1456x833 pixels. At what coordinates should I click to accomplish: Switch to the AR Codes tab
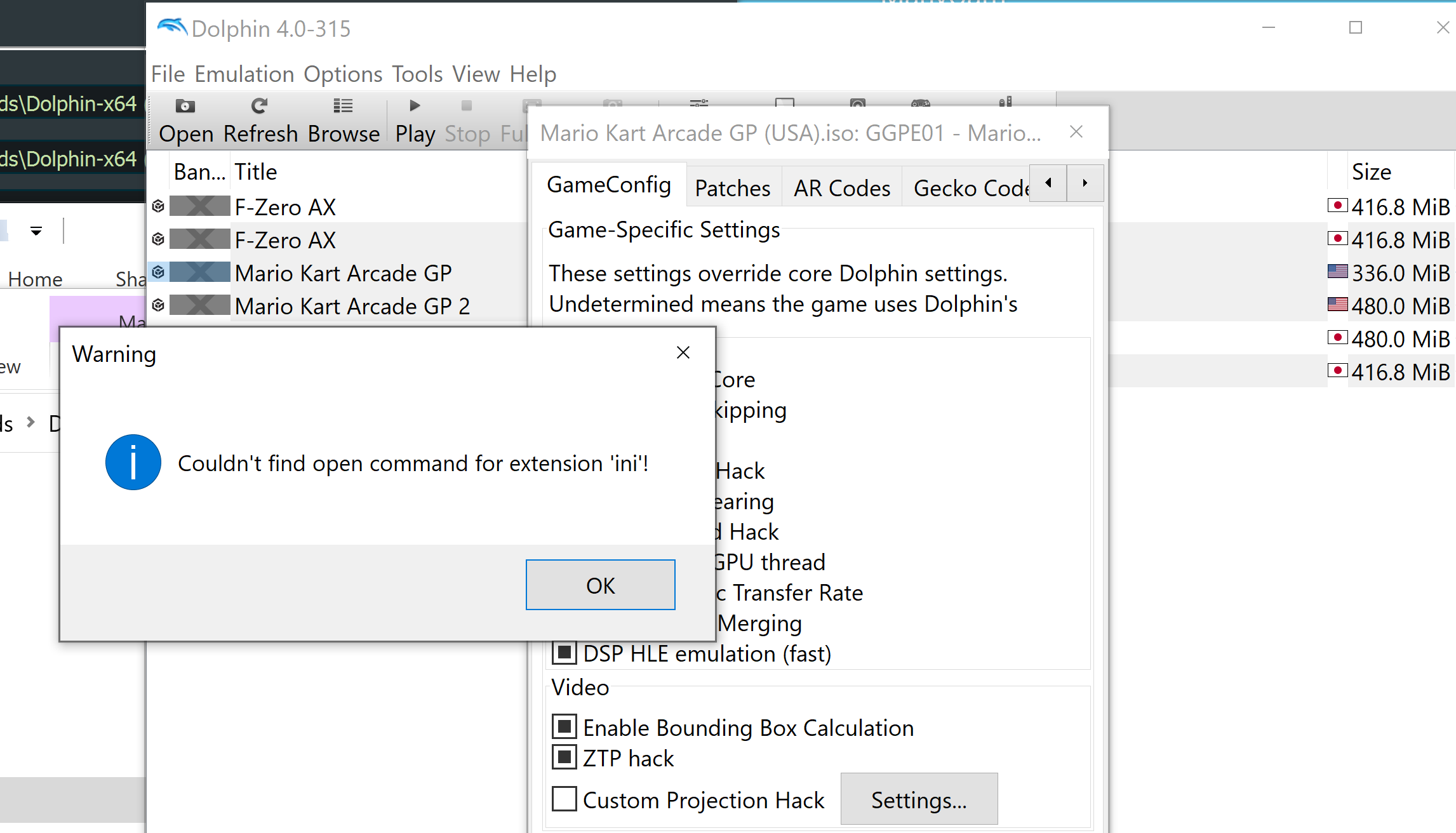click(842, 188)
